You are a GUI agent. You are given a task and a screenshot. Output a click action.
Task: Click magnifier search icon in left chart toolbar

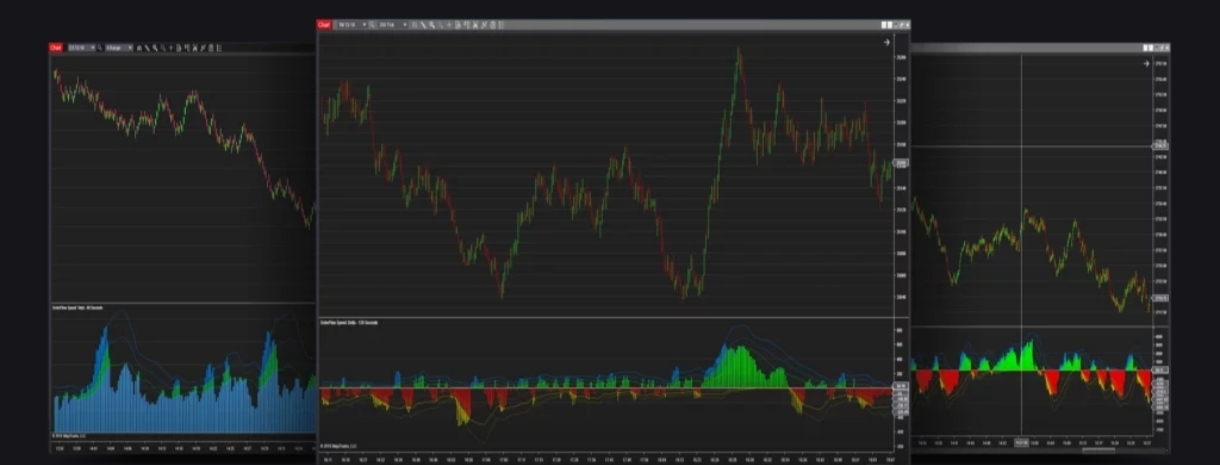(x=100, y=48)
